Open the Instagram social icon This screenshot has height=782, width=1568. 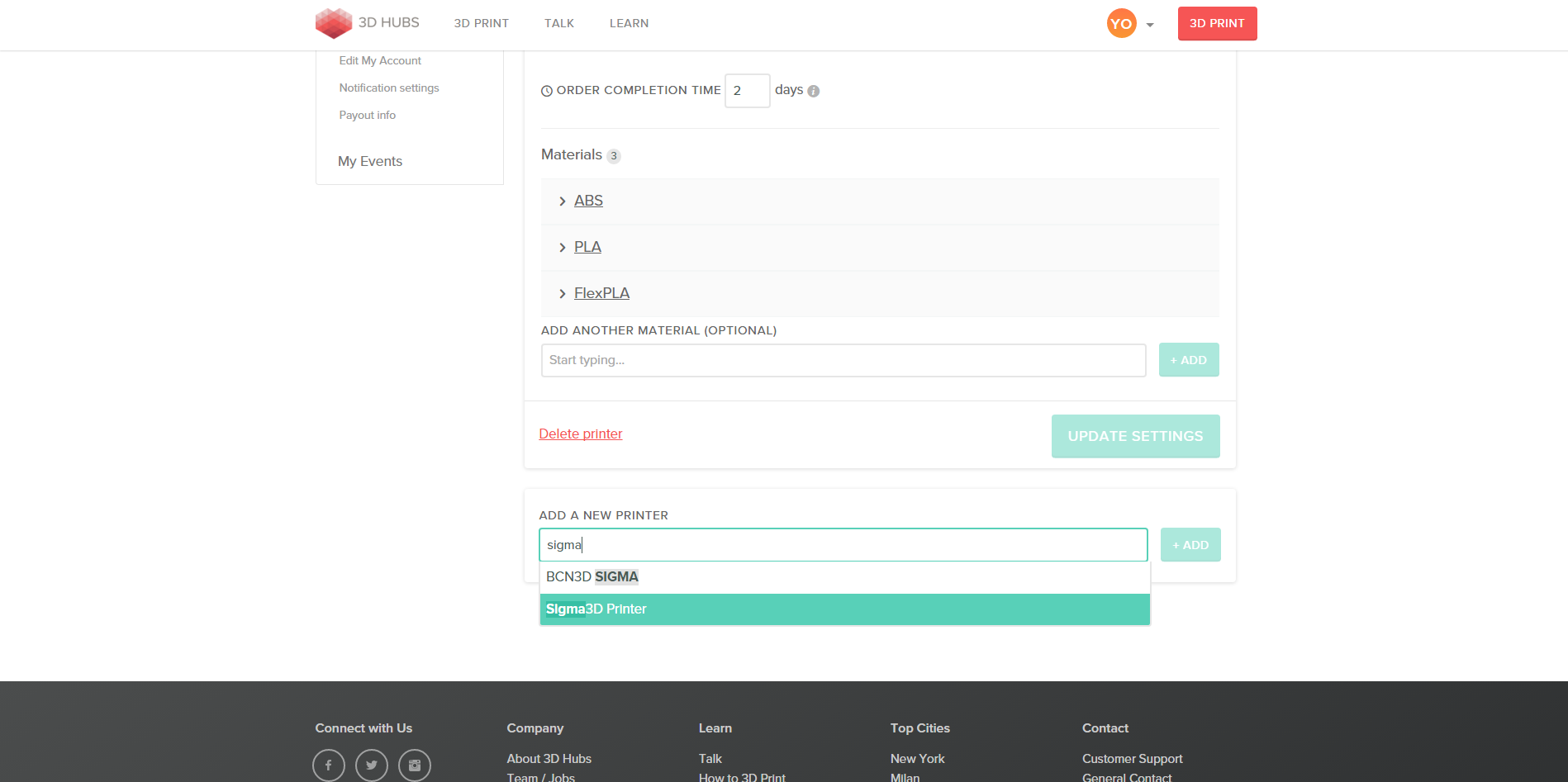[415, 765]
